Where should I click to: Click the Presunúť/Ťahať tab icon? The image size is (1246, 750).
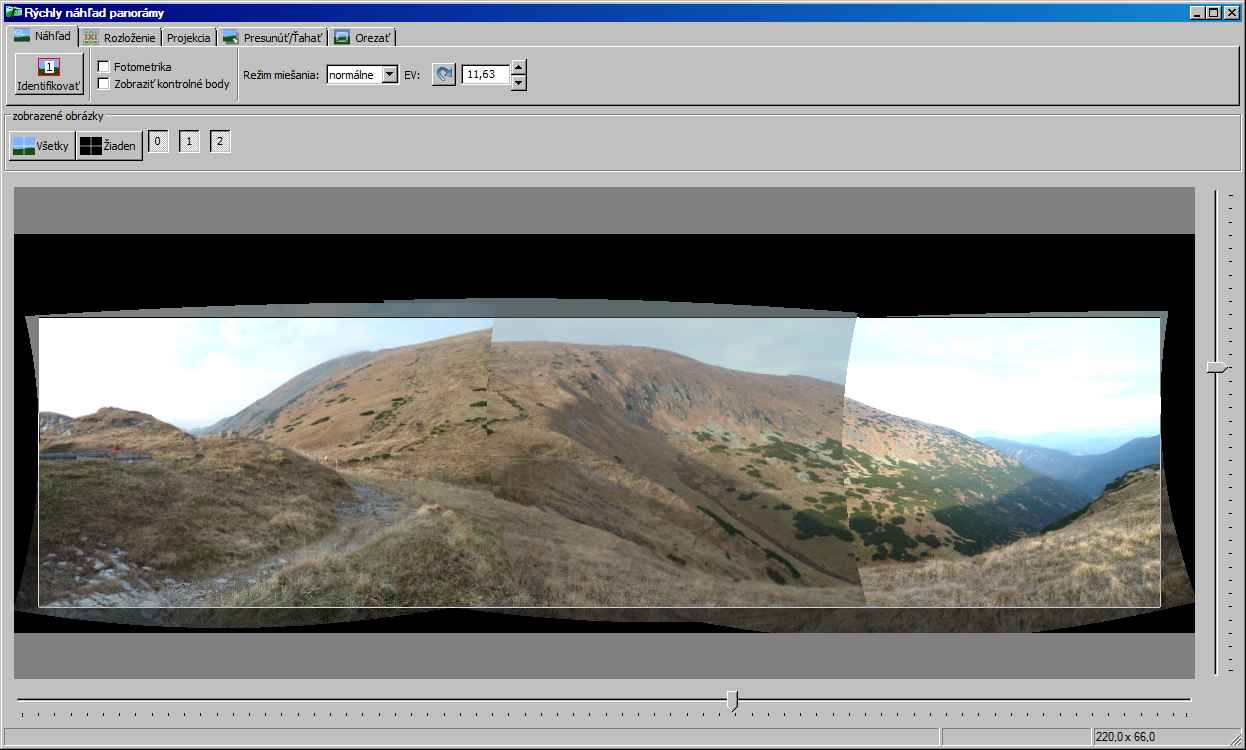230,38
